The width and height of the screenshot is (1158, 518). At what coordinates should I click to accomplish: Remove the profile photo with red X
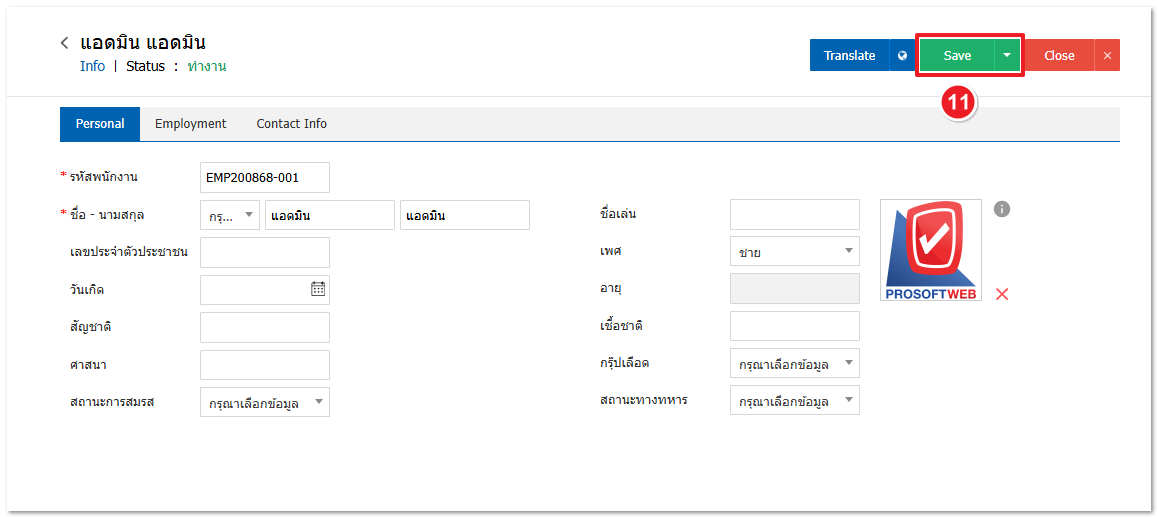(1002, 294)
